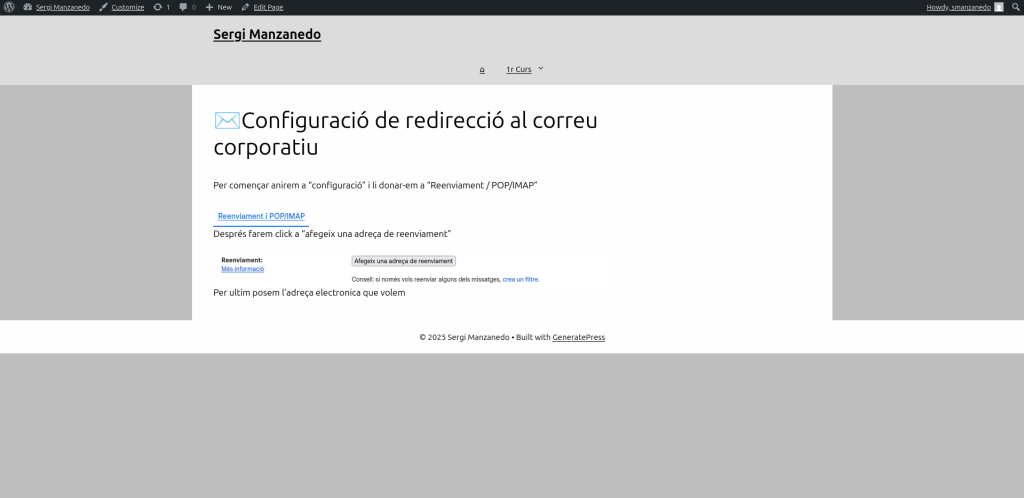Open the WordPress logo menu
Viewport: 1024px width, 498px height.
(x=9, y=7)
